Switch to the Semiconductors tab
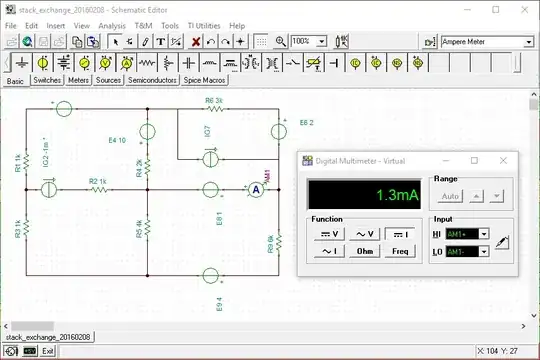This screenshot has height=360, width=540. pos(152,80)
